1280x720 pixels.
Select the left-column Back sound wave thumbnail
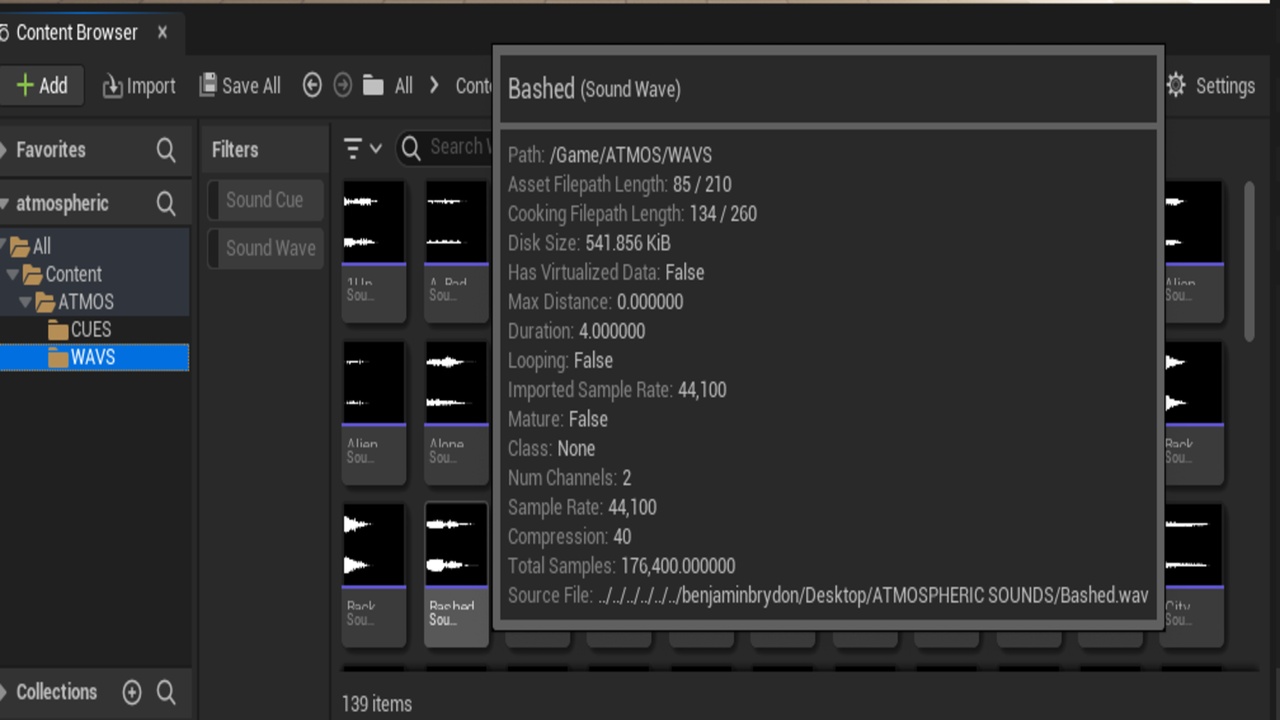pos(374,575)
